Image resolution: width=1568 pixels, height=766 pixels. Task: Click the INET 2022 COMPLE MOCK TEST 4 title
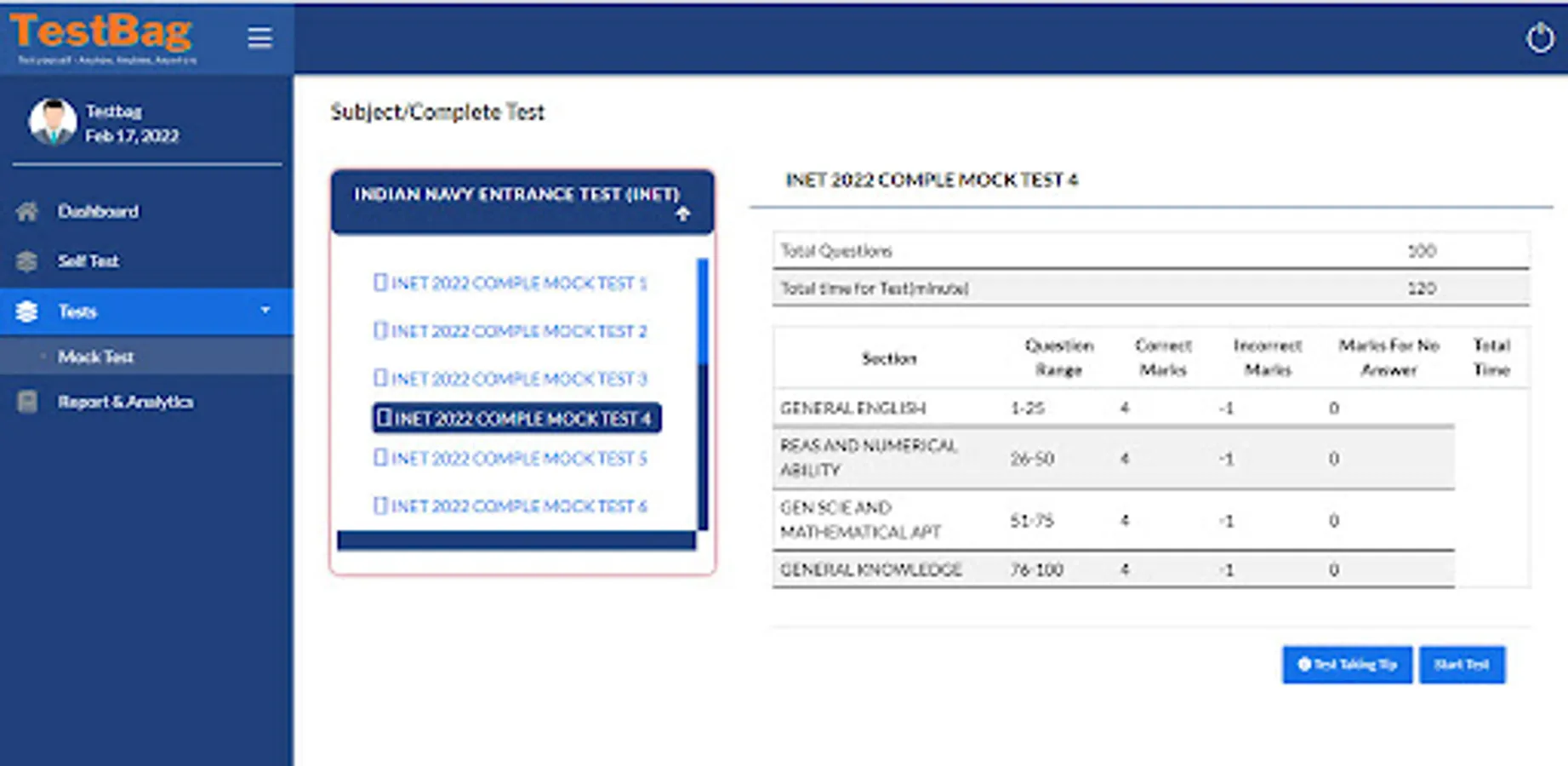coord(932,180)
